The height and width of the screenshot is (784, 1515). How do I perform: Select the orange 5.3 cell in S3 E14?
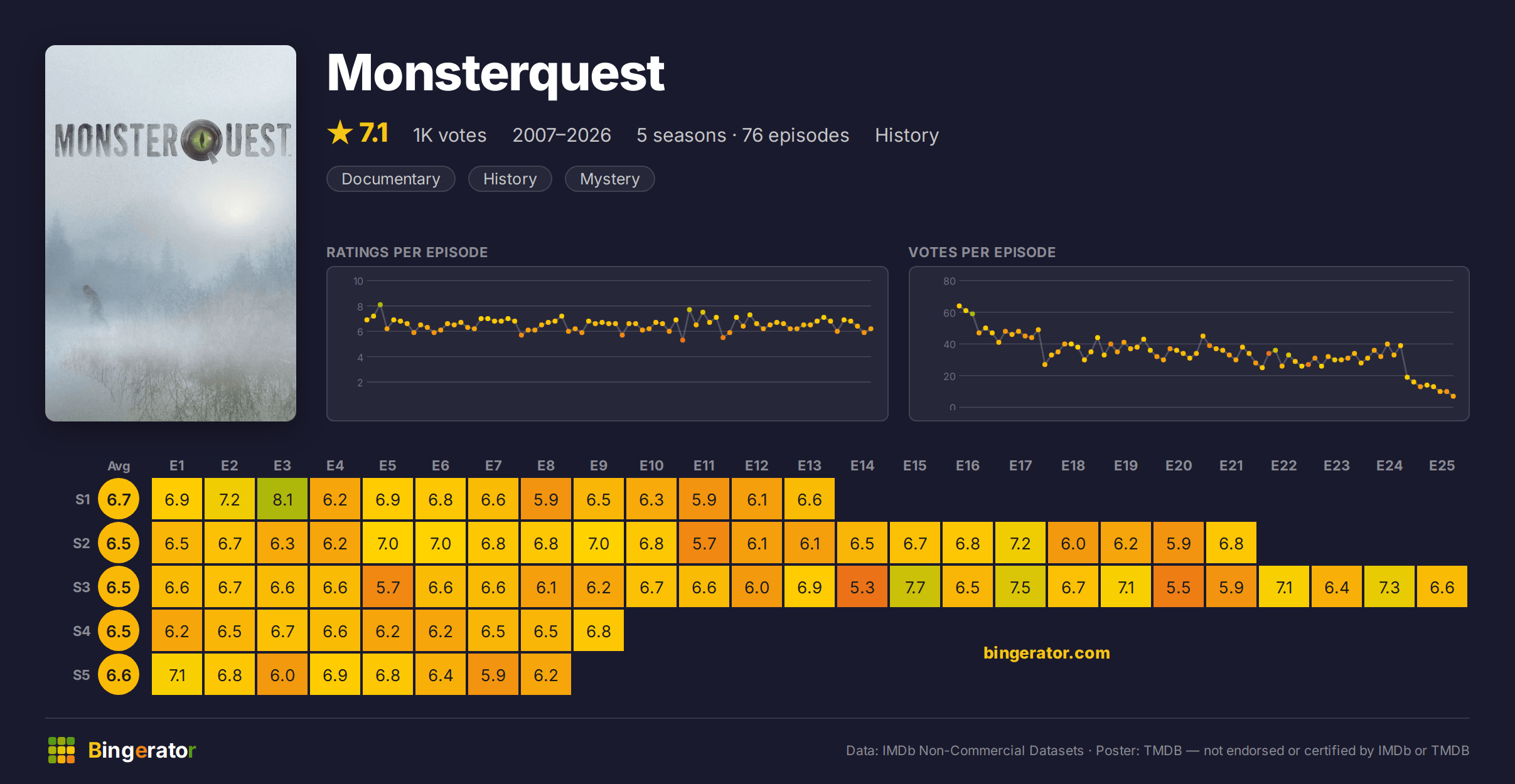(x=862, y=587)
